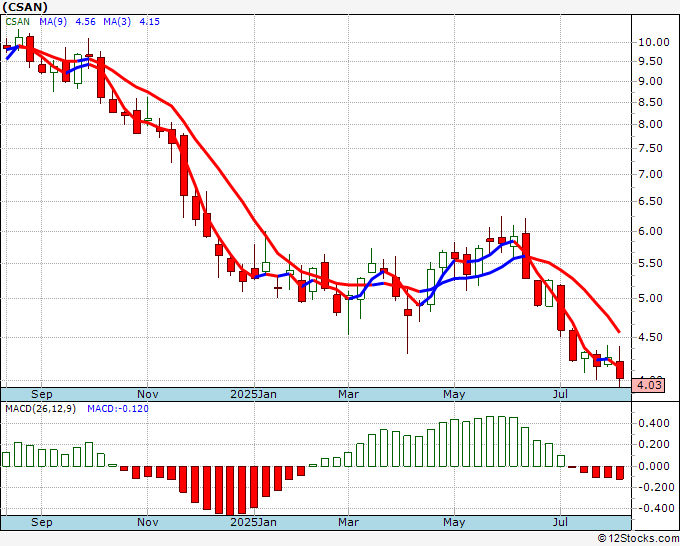Click the Sep label on MACD axis

pyautogui.click(x=42, y=522)
